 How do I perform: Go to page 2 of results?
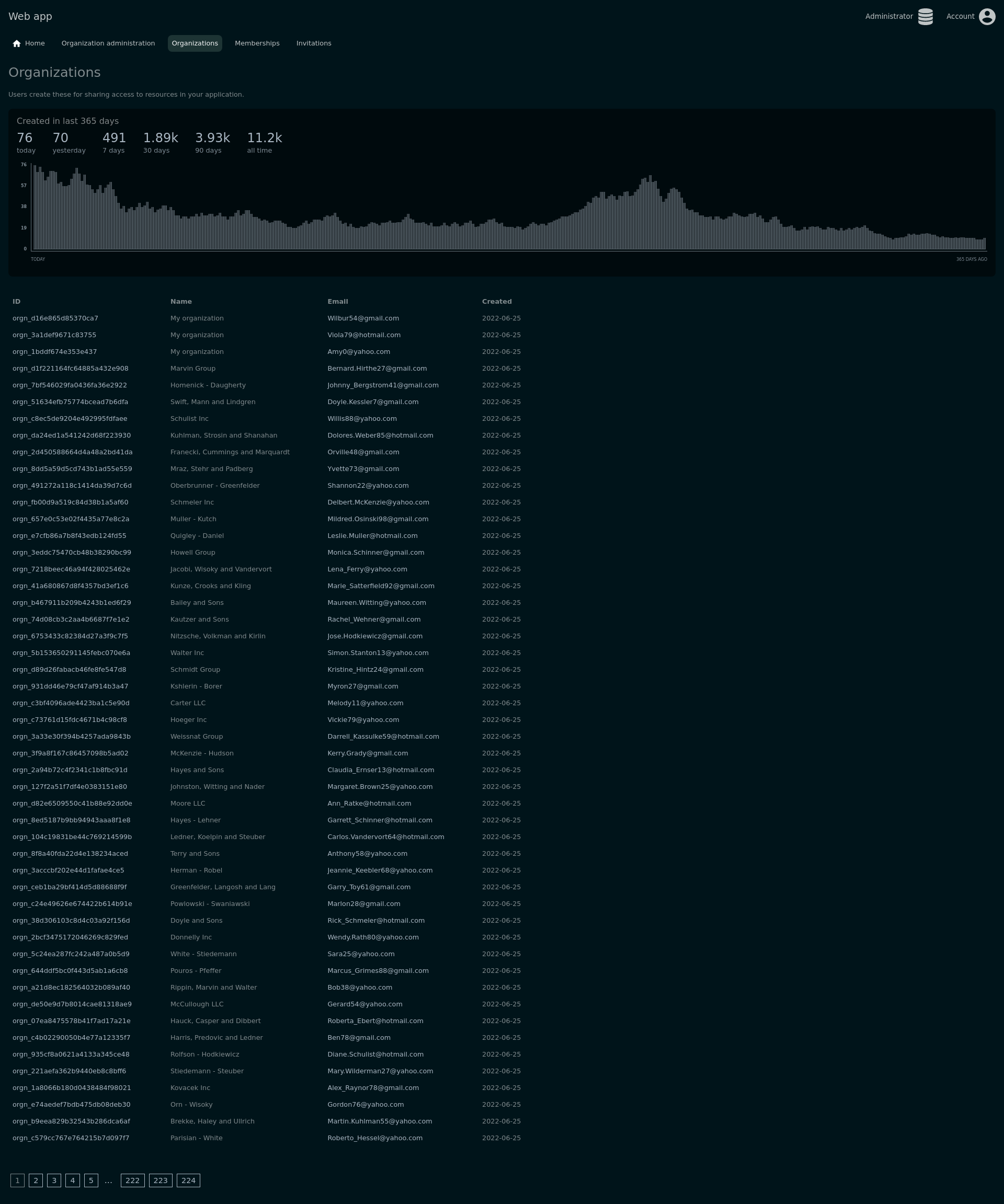[36, 1180]
